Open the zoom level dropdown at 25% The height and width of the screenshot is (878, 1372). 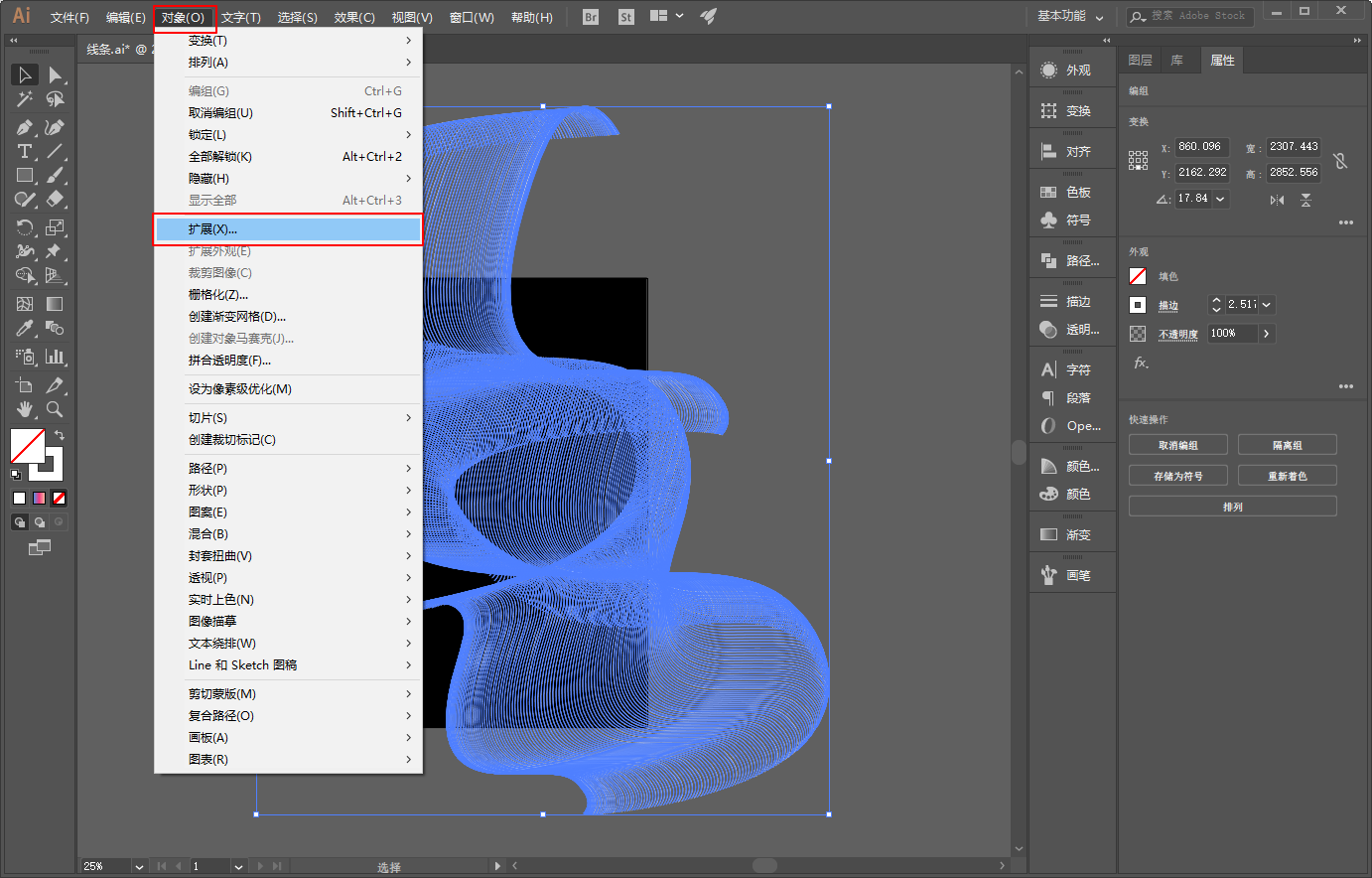point(139,866)
